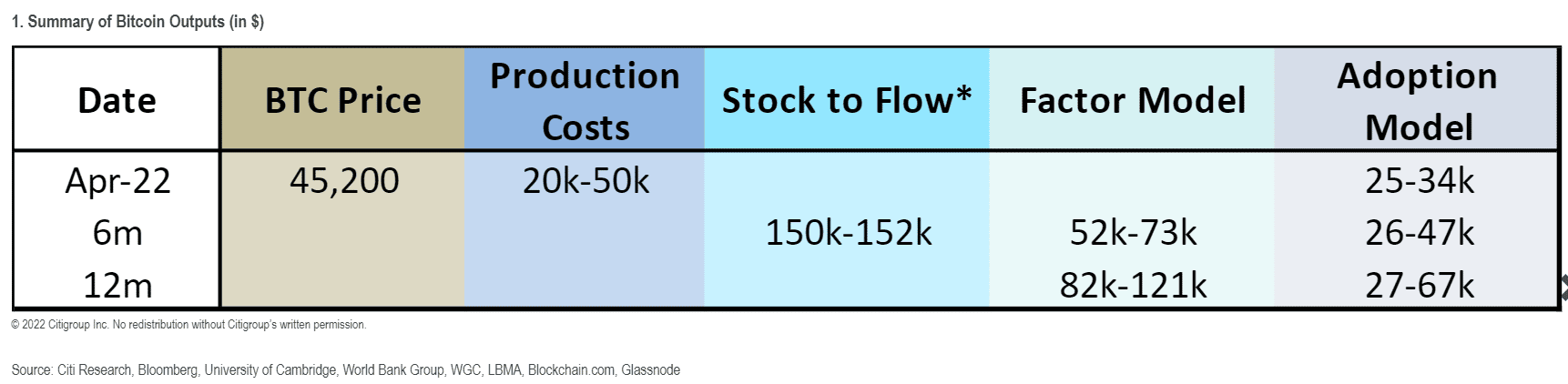
Task: Click the Summary of Bitcoin Outputs title
Action: 137,22
